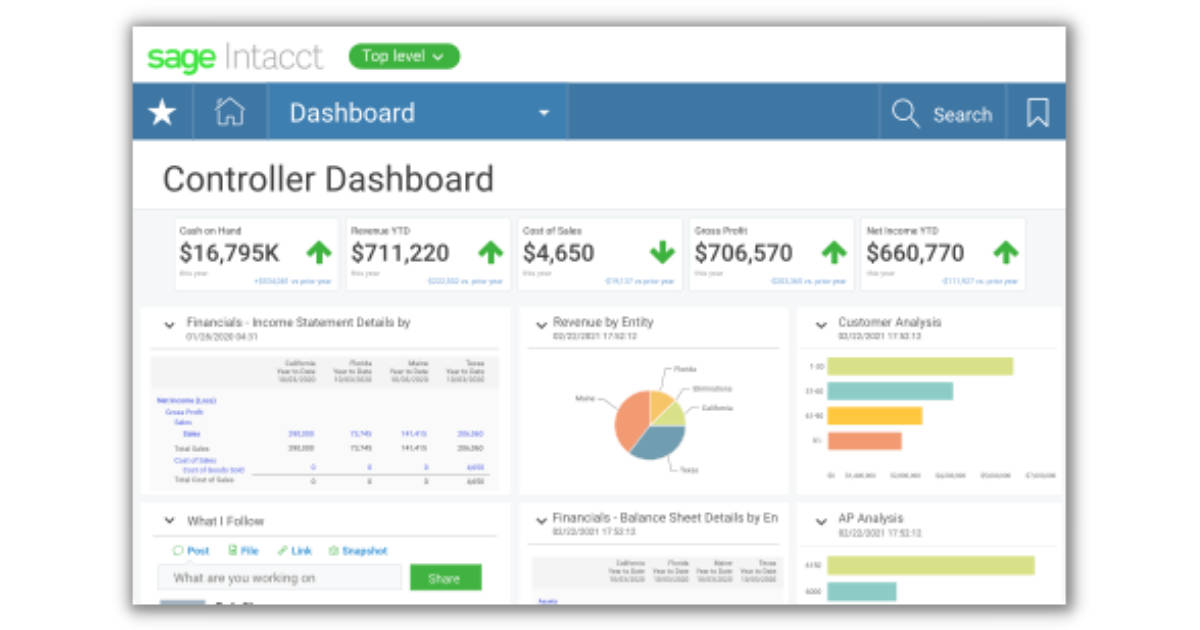Click the down arrow on the Cost of Sales card
Image resolution: width=1200 pixels, height=630 pixels.
662,252
